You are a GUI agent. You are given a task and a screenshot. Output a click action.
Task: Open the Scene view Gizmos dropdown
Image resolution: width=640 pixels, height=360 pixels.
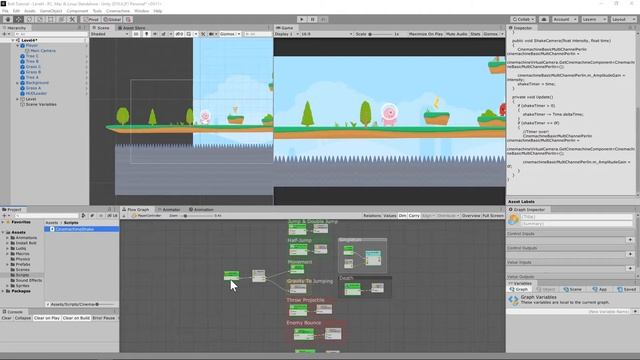(x=230, y=34)
